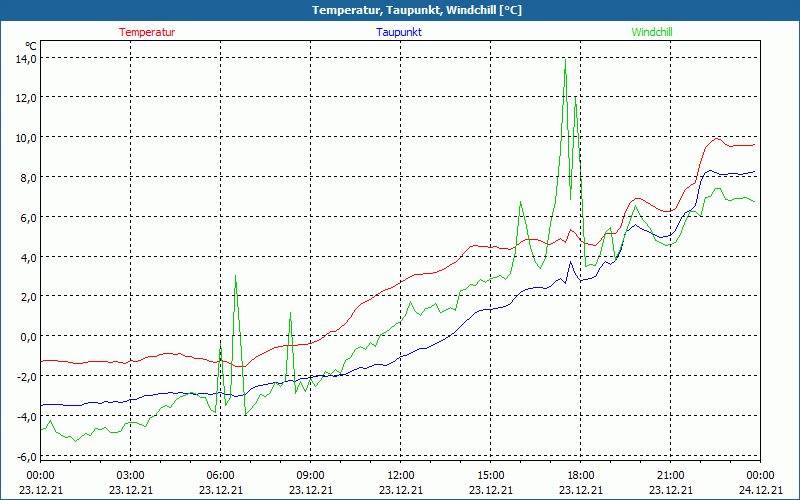This screenshot has height=500, width=800.
Task: Click the red Temperatur legend label
Action: pos(147,32)
